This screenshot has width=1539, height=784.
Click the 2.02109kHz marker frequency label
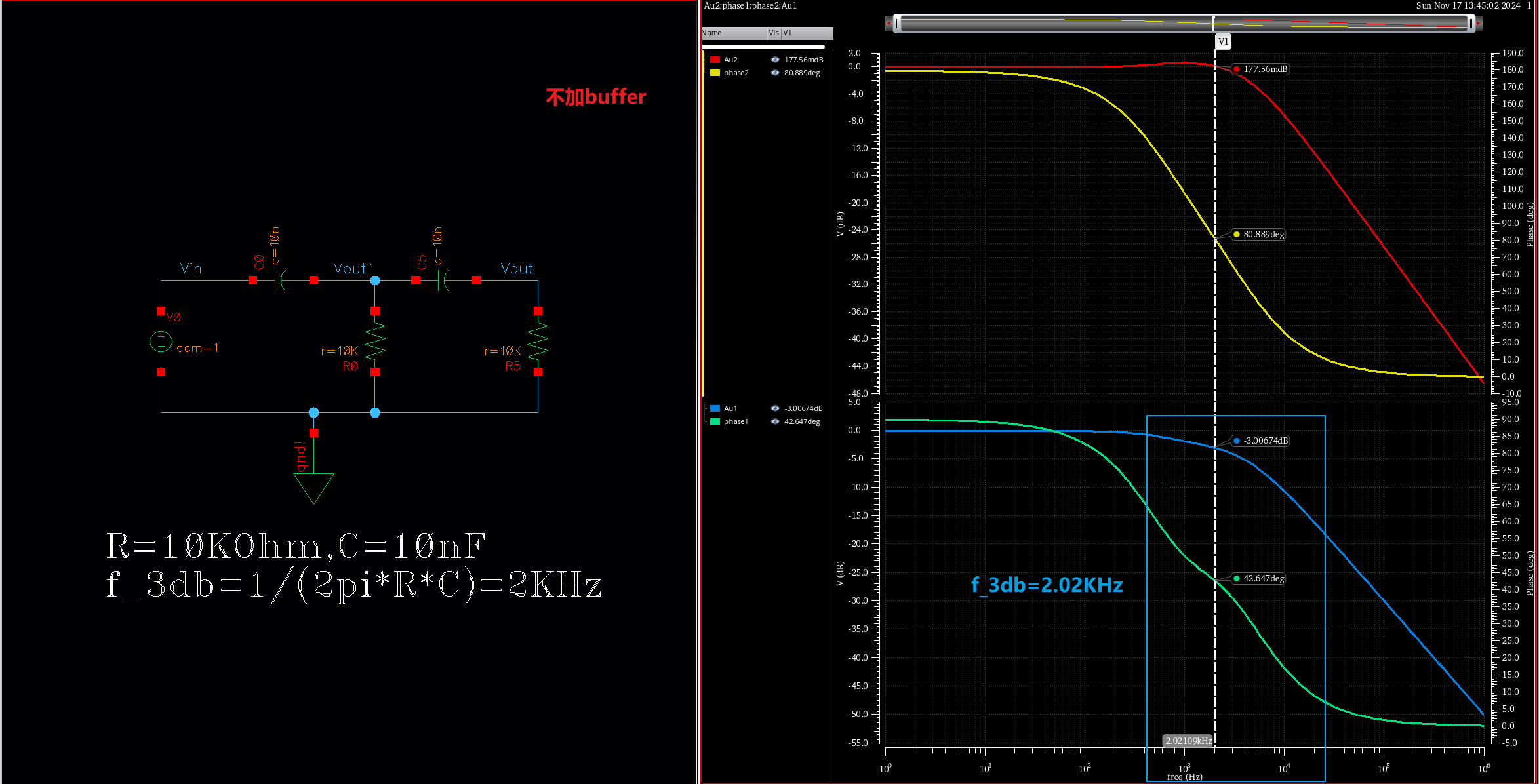point(1188,741)
